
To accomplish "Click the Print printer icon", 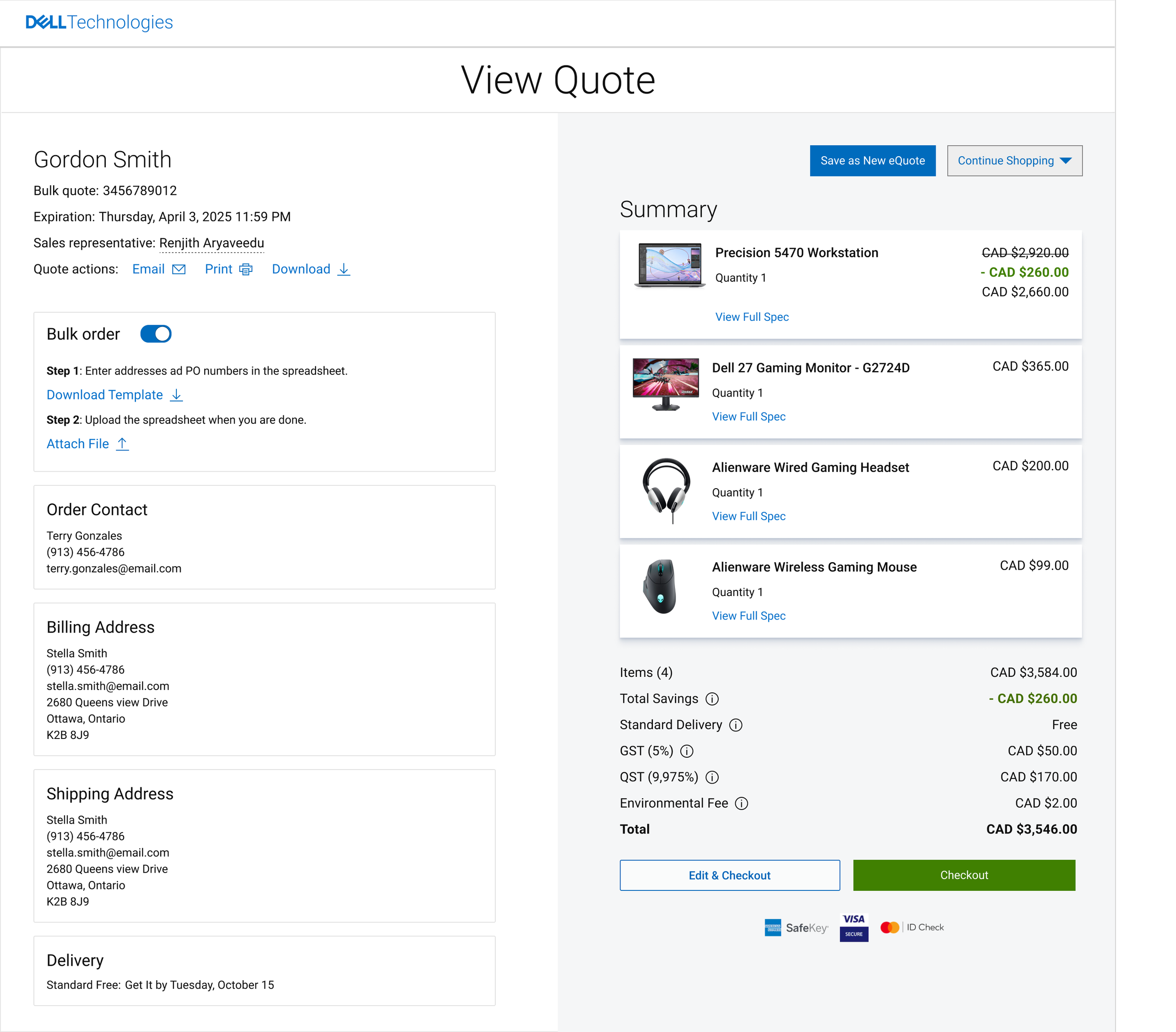I will (x=246, y=269).
